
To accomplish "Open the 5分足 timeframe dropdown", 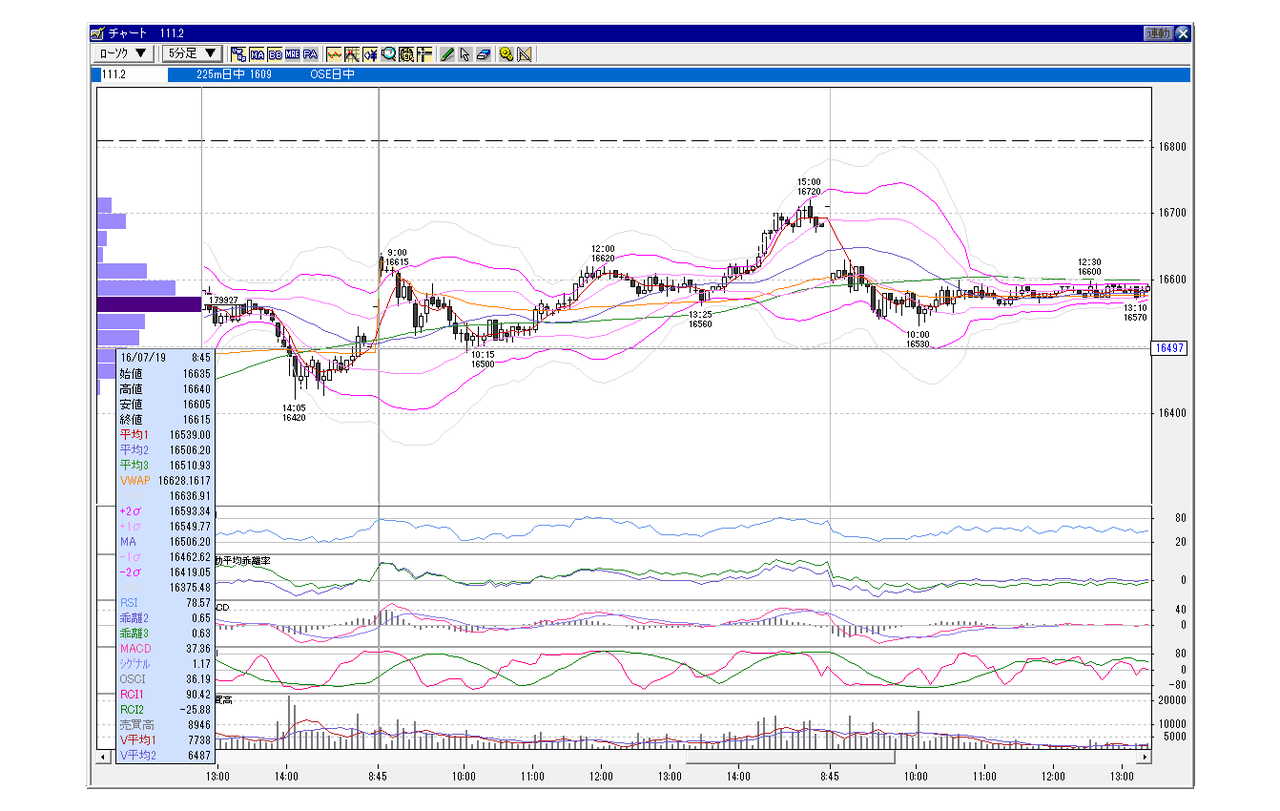I will coord(192,54).
